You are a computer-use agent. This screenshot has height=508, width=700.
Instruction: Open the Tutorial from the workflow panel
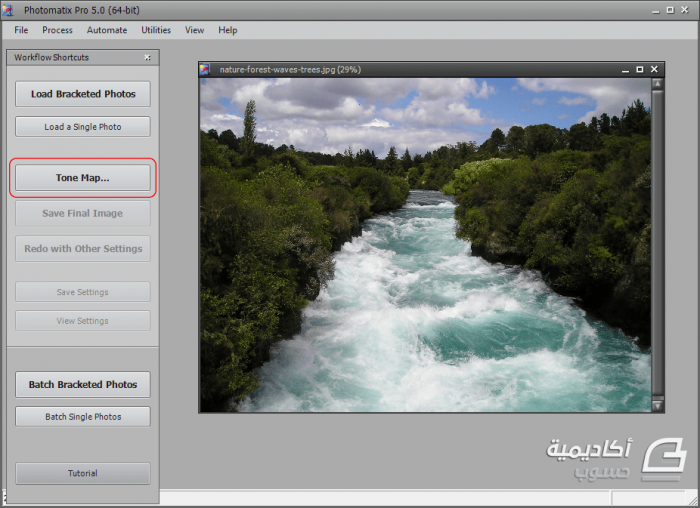coord(83,473)
